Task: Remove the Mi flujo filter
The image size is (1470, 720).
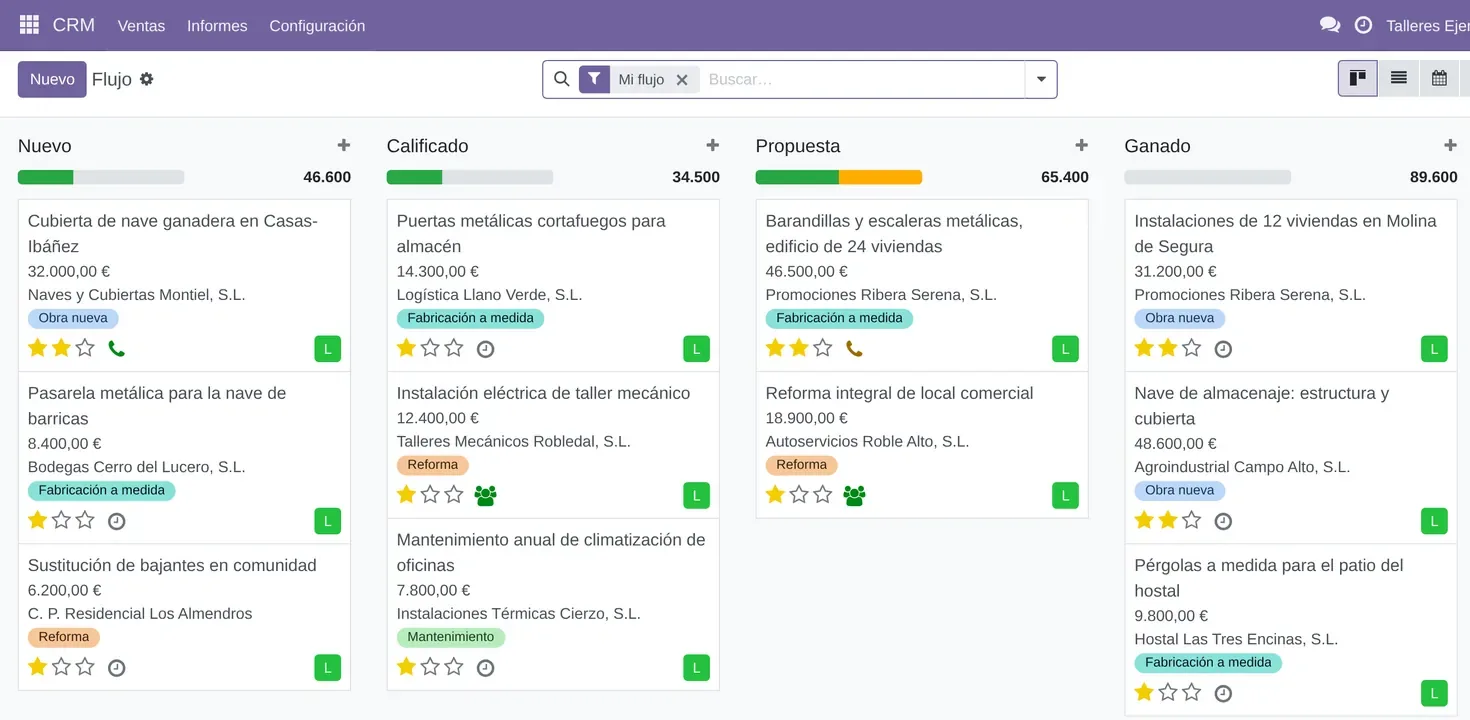Action: pos(682,80)
